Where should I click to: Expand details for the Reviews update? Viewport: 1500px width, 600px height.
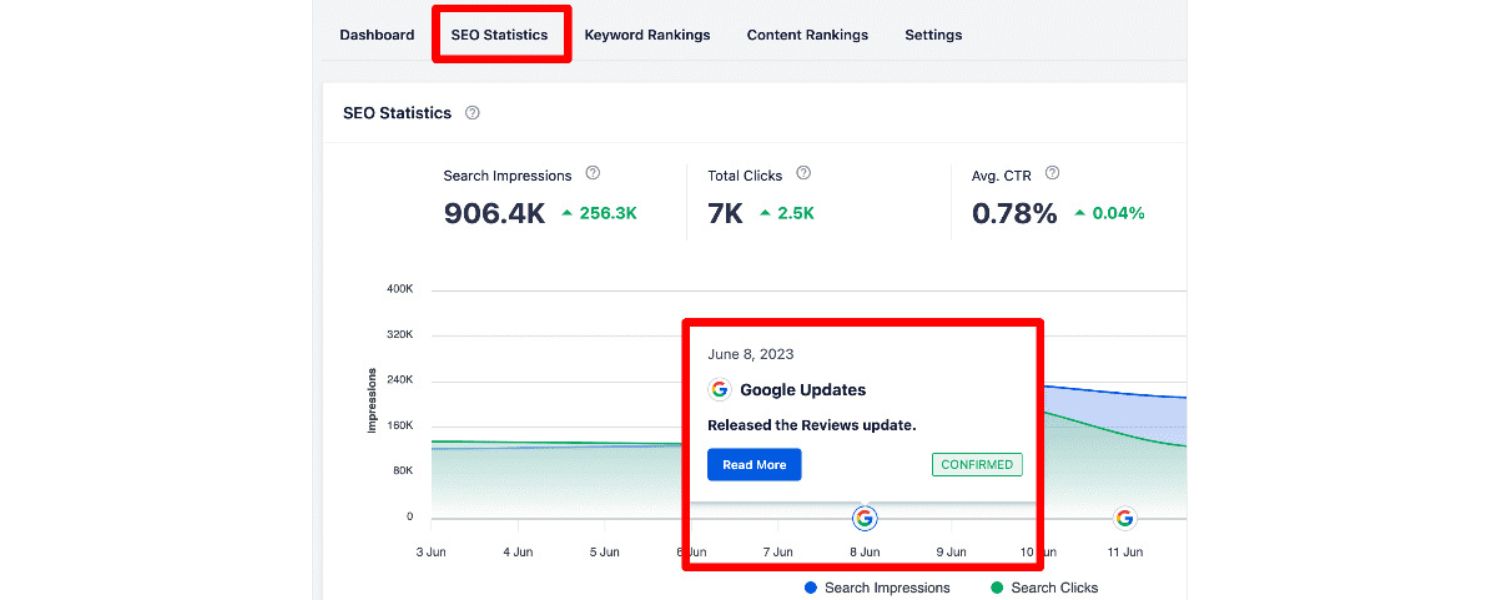pyautogui.click(x=754, y=464)
